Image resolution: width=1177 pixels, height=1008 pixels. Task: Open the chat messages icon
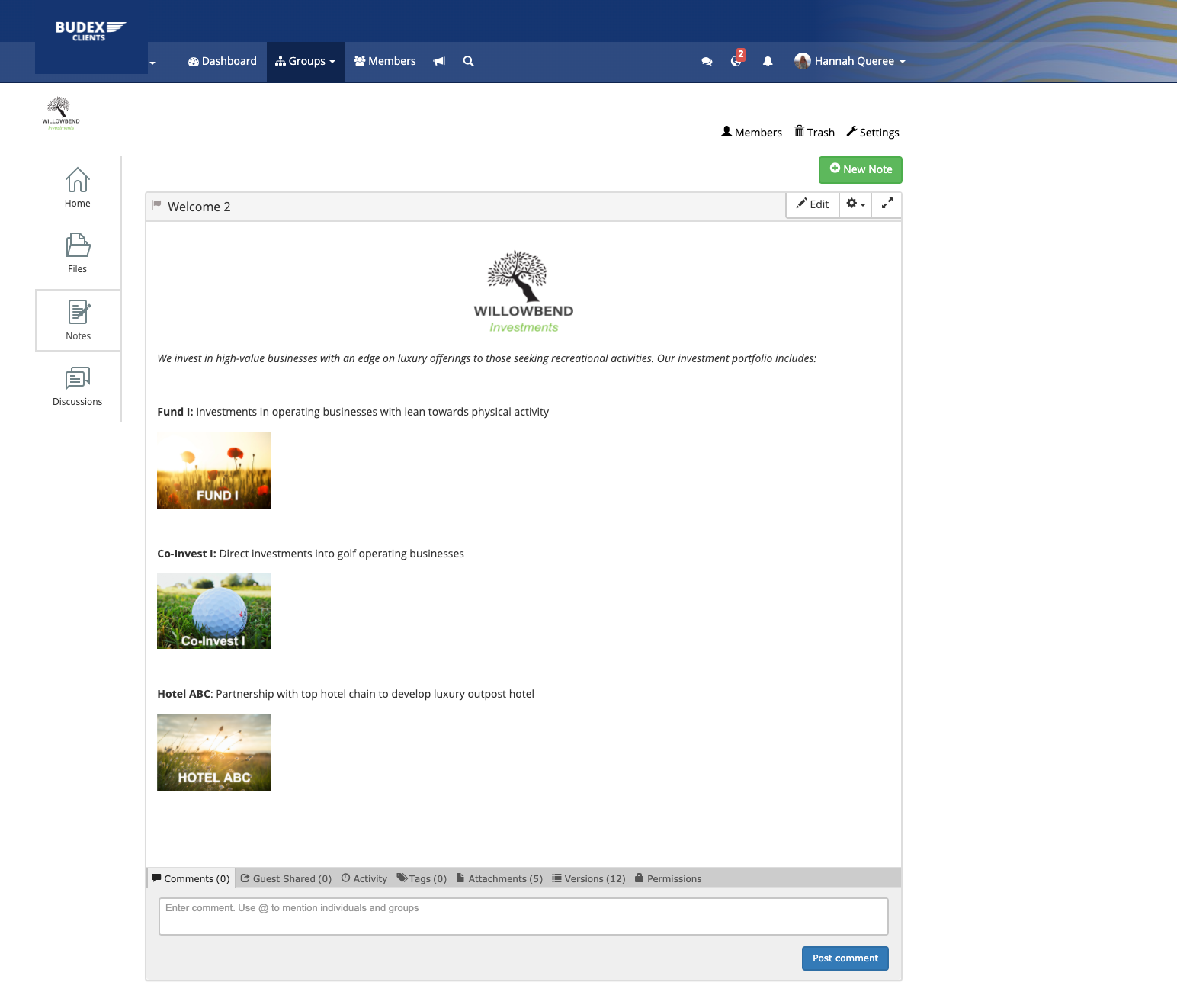pos(707,61)
